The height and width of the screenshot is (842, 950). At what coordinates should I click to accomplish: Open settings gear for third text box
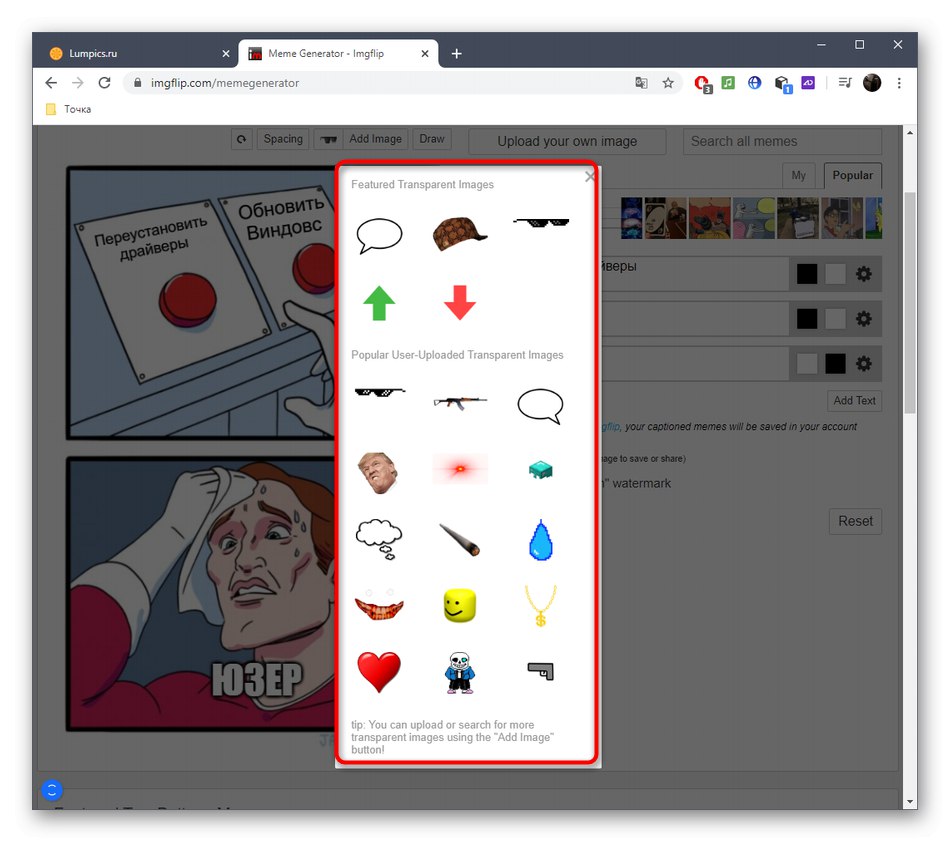click(x=863, y=364)
